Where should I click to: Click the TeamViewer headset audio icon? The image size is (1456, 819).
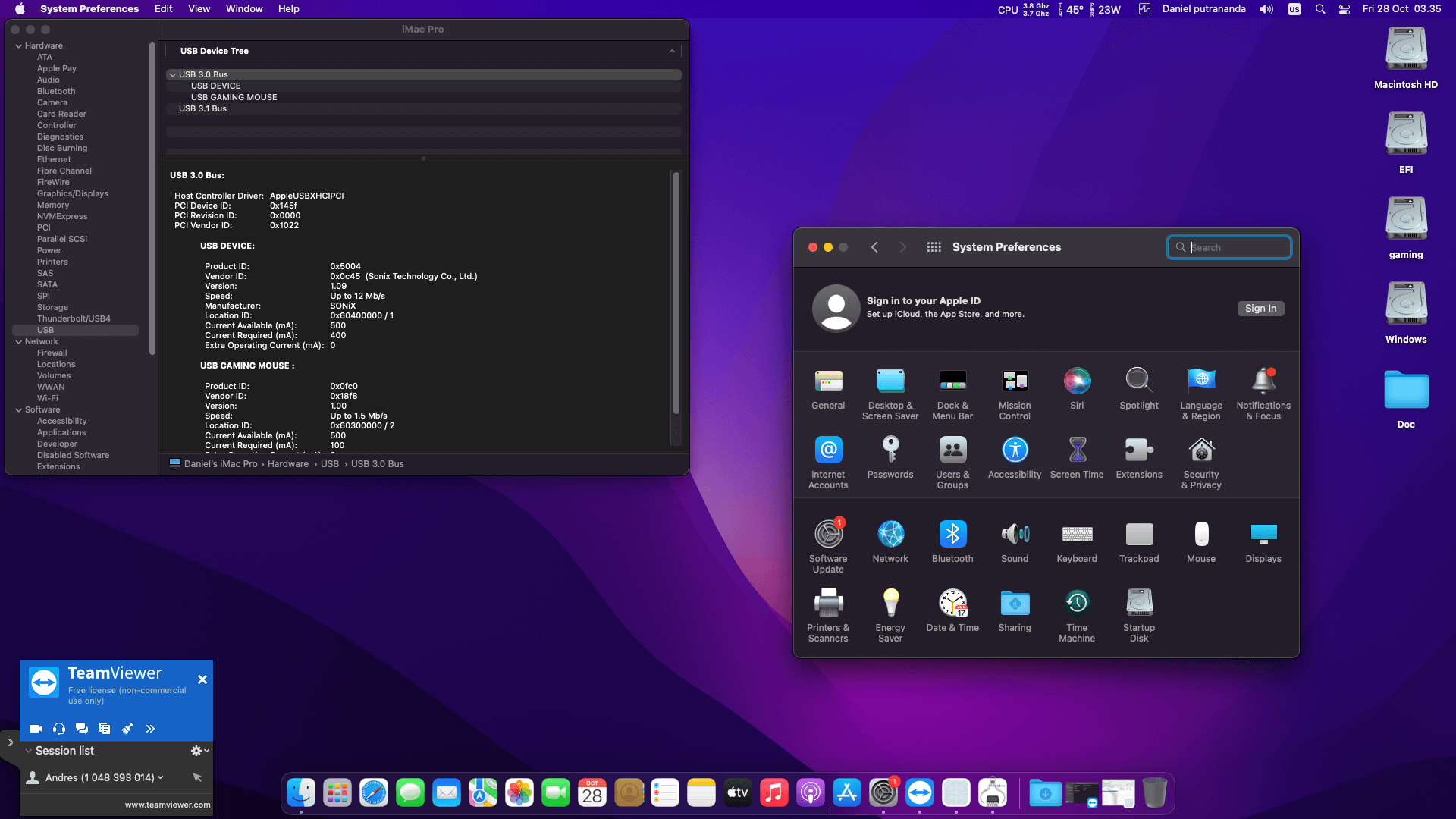click(59, 729)
